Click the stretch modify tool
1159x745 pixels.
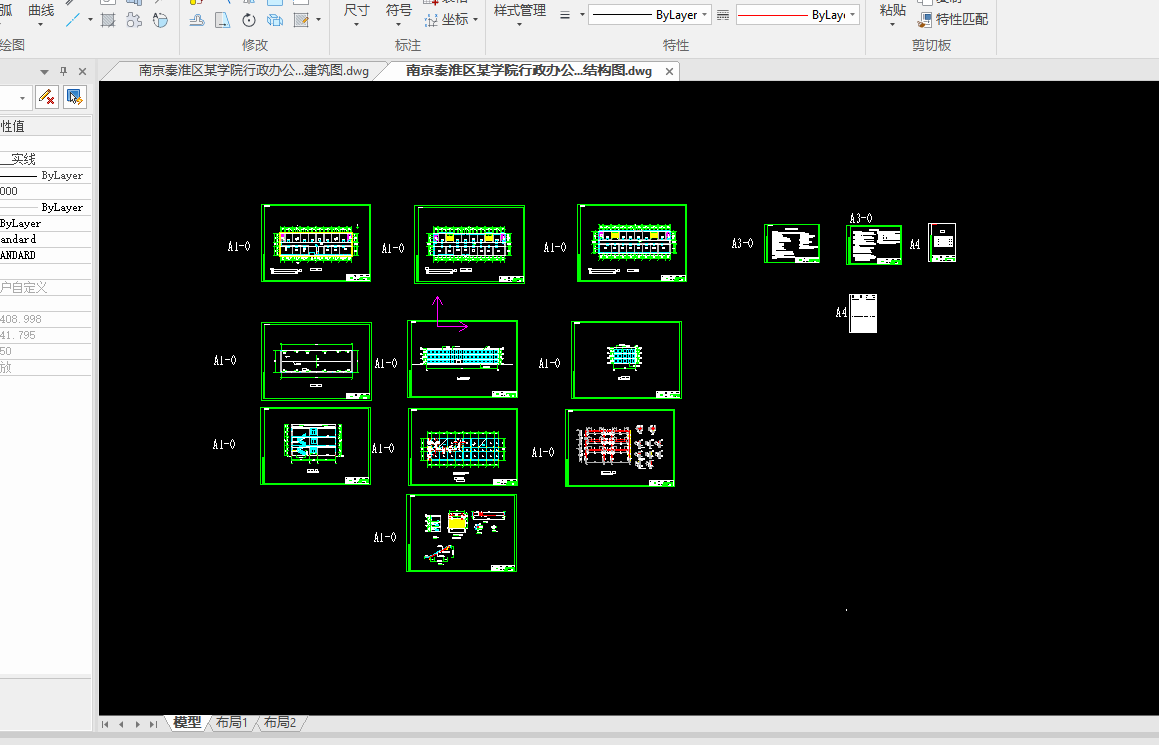(197, 20)
